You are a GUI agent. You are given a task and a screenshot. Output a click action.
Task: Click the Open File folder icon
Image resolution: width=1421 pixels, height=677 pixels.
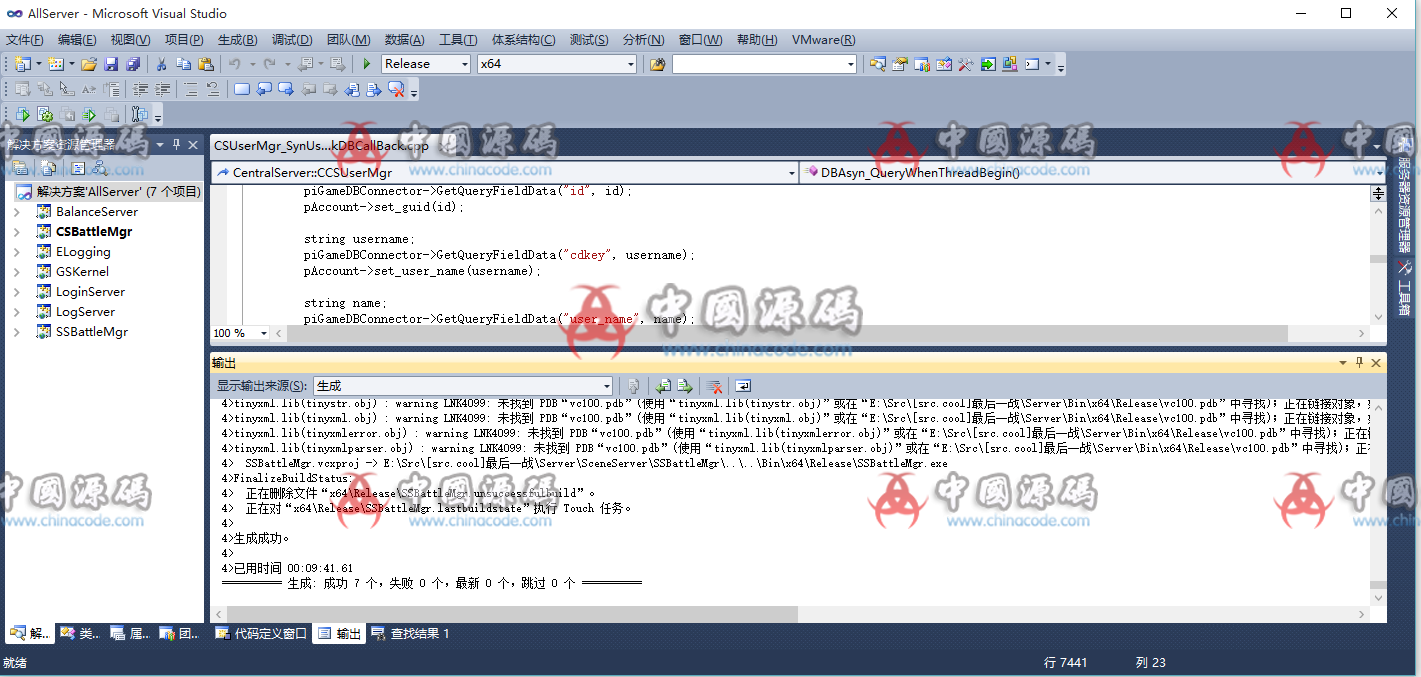89,64
